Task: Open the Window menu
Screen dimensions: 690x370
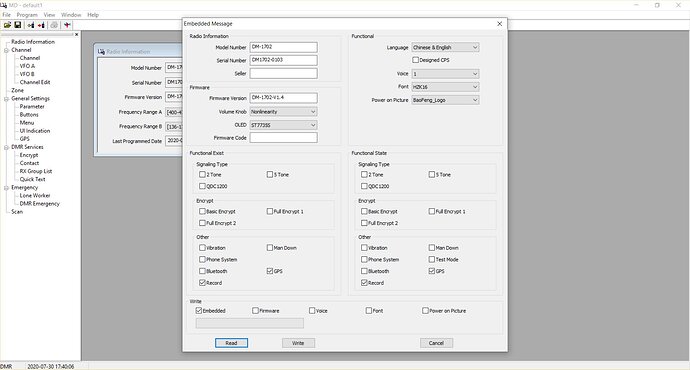Action: [x=71, y=15]
